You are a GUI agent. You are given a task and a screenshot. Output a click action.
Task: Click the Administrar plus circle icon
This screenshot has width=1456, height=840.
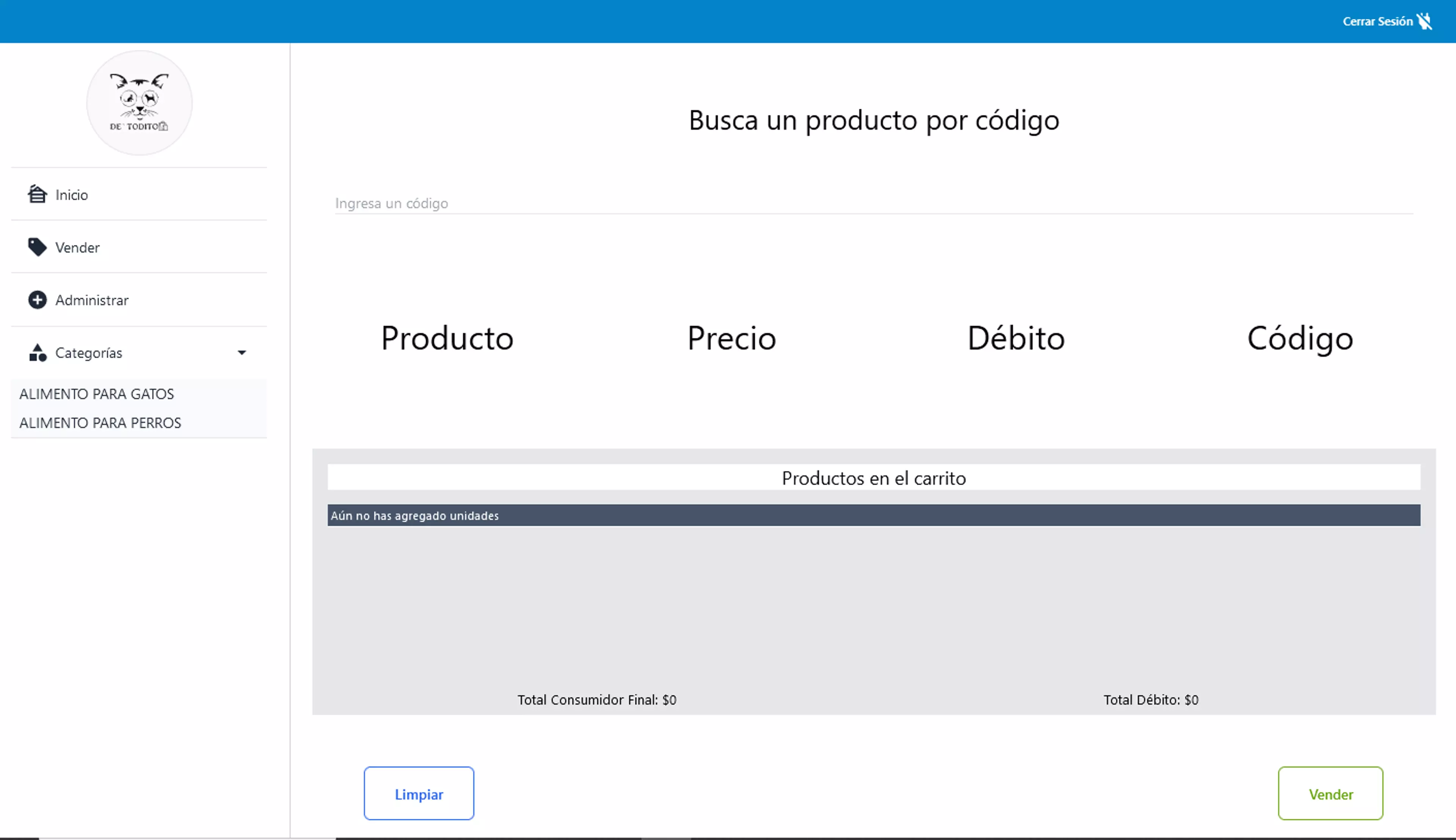[38, 300]
